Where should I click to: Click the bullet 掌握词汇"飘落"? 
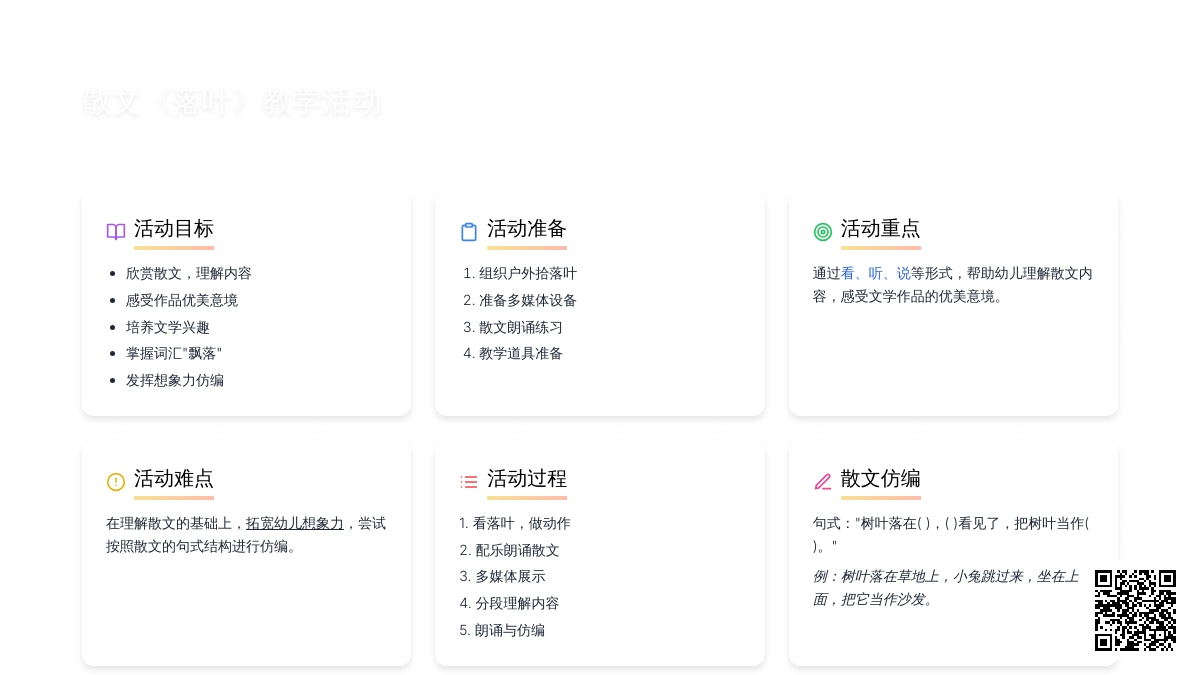point(174,353)
